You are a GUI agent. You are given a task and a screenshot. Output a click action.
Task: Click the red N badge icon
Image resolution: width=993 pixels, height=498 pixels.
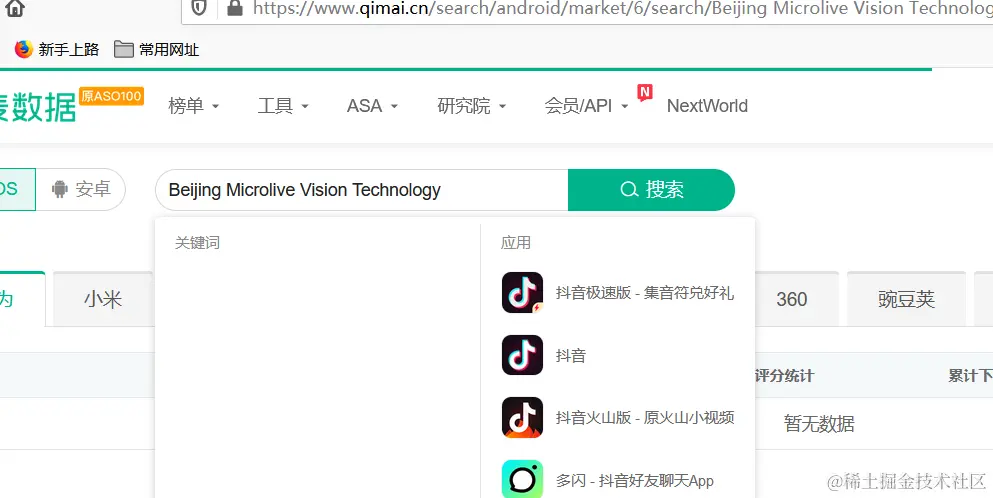pos(645,93)
